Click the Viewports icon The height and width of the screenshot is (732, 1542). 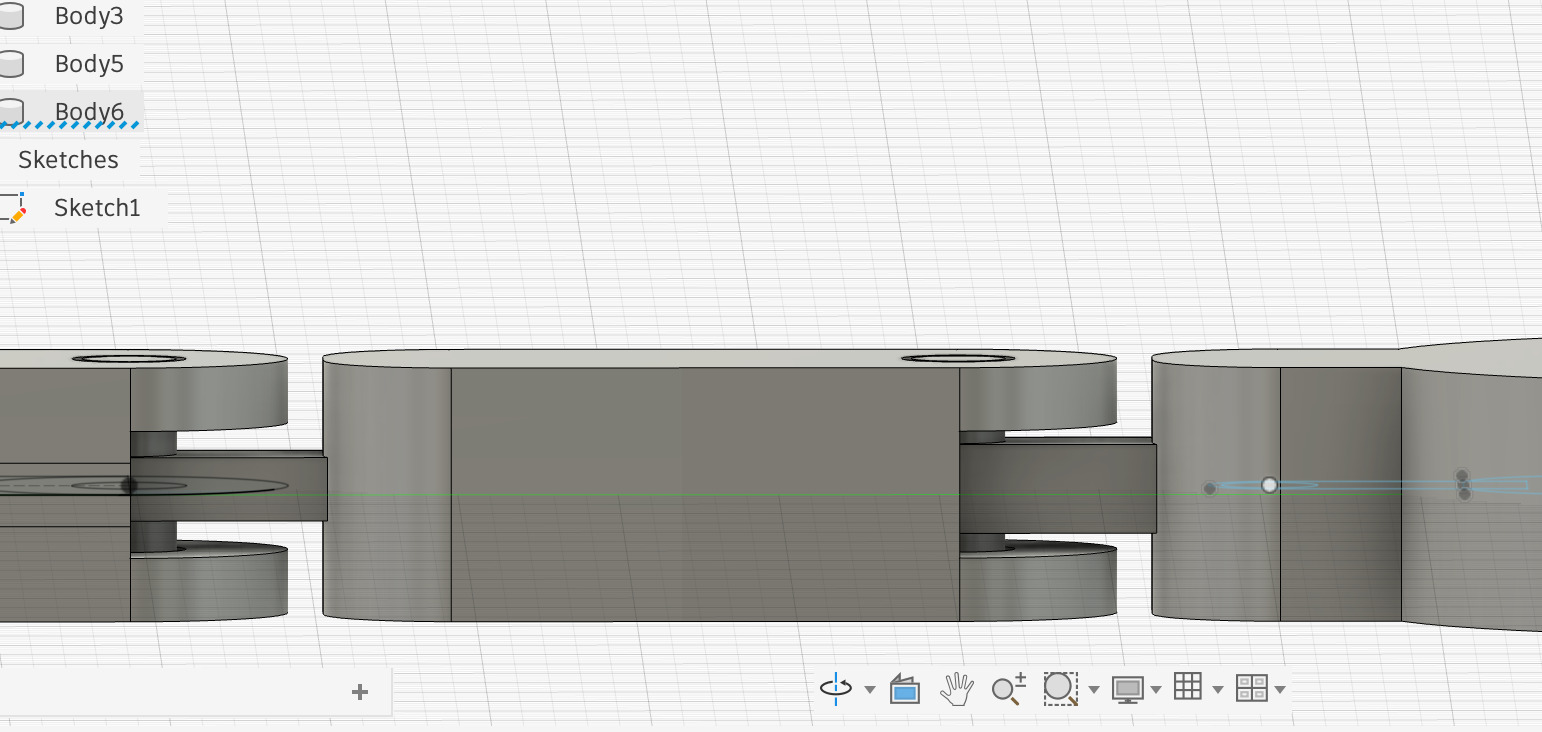click(1250, 688)
